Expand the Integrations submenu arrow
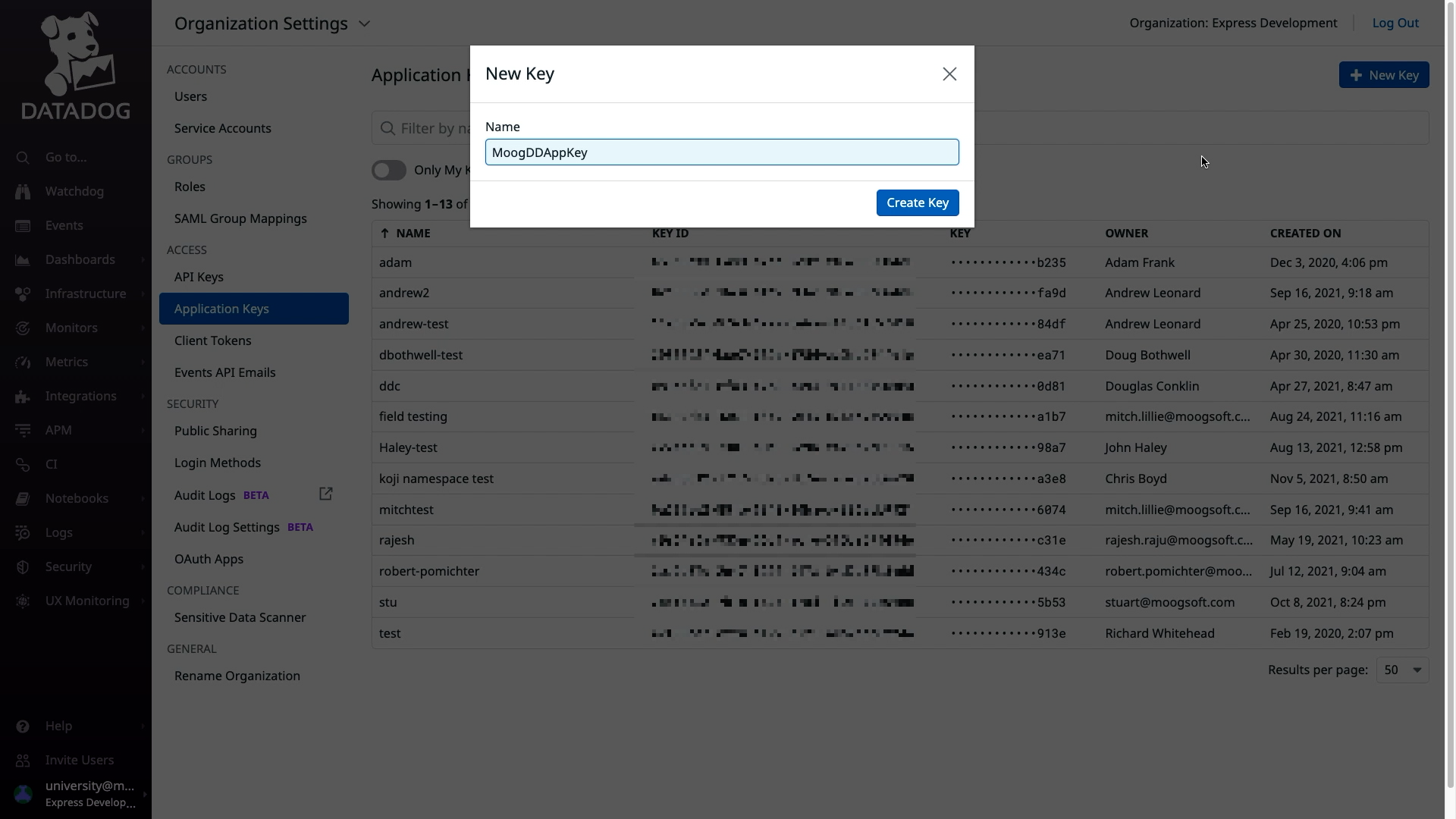The height and width of the screenshot is (819, 1456). 143,397
